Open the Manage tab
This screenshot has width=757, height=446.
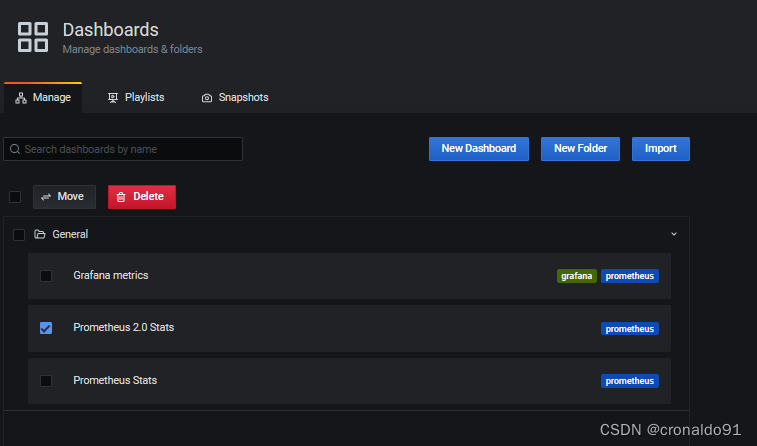click(43, 98)
